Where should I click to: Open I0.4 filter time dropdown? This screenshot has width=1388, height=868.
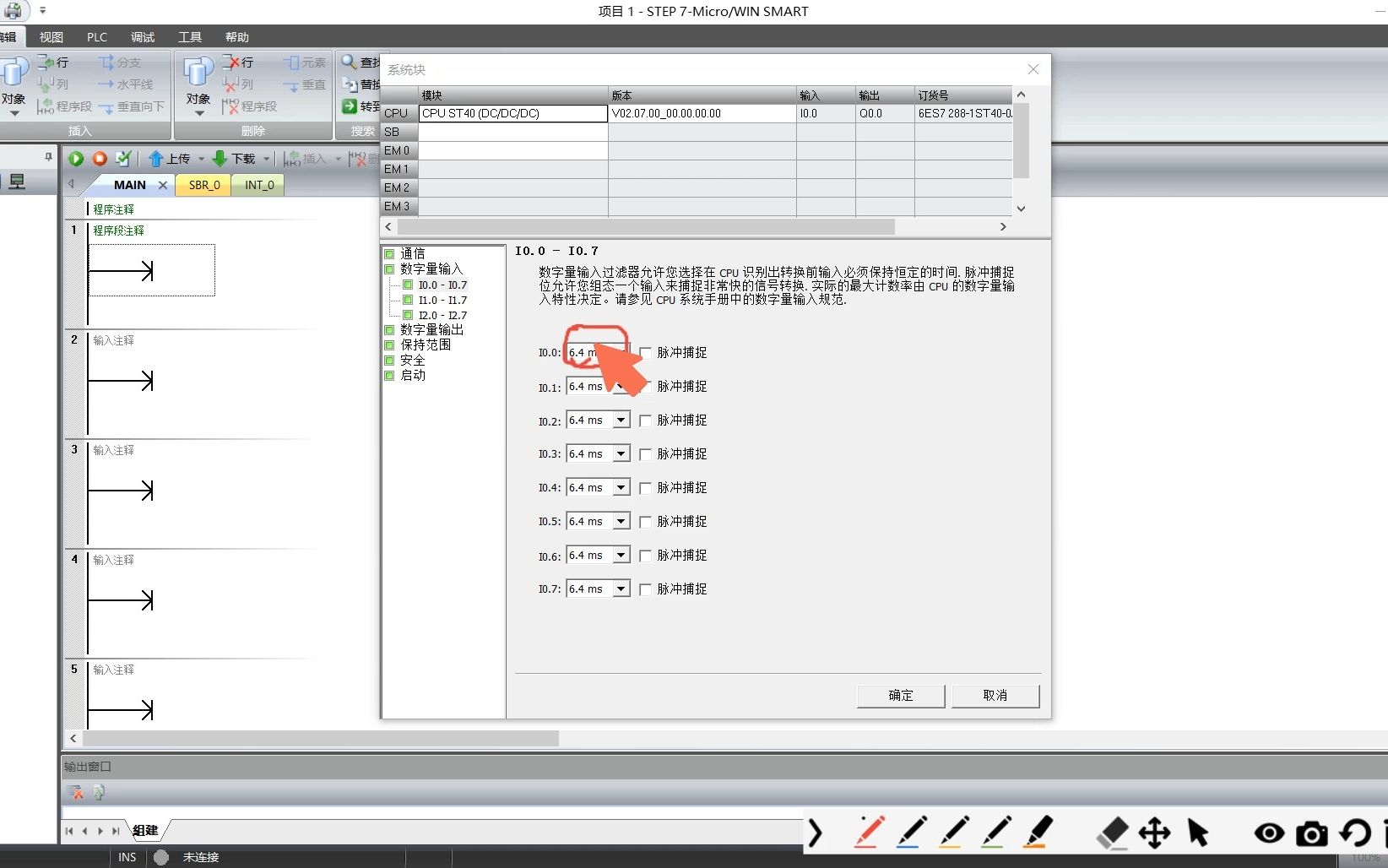(x=621, y=487)
